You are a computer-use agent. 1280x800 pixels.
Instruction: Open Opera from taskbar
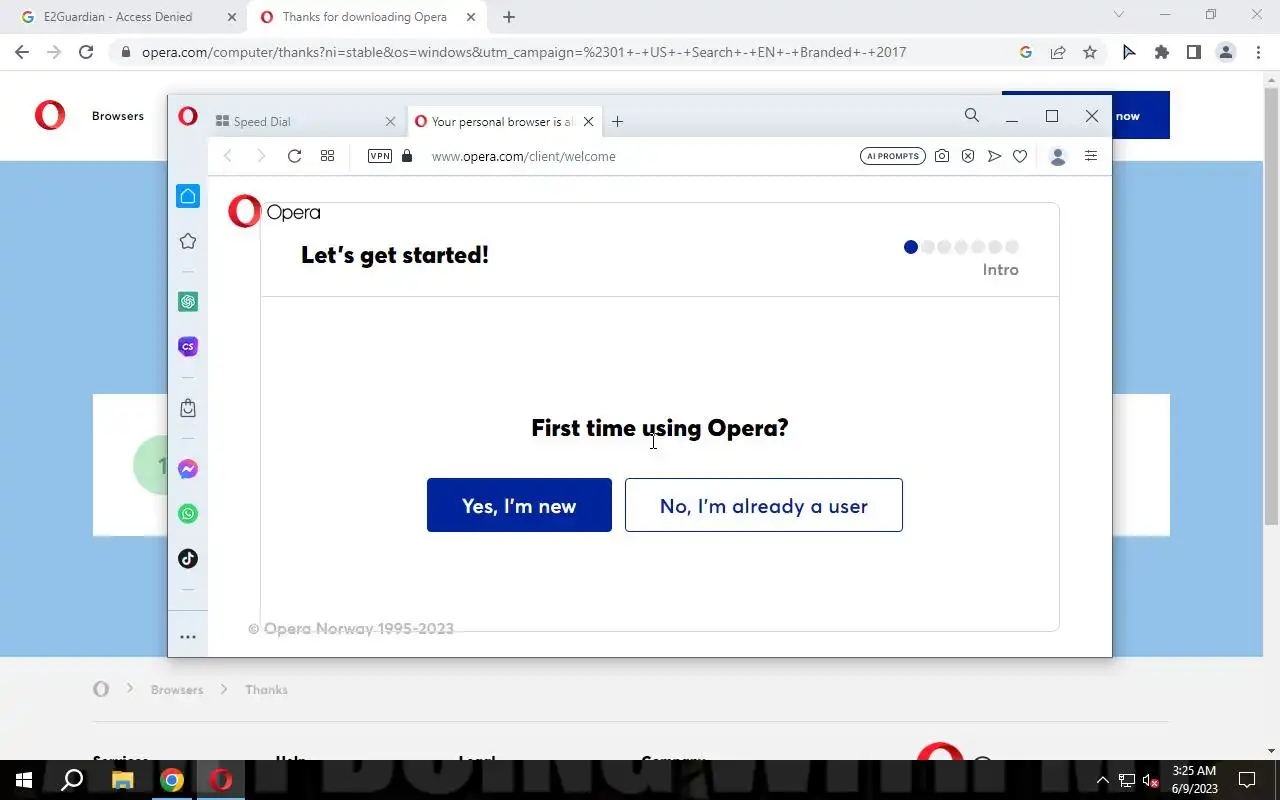tap(221, 780)
